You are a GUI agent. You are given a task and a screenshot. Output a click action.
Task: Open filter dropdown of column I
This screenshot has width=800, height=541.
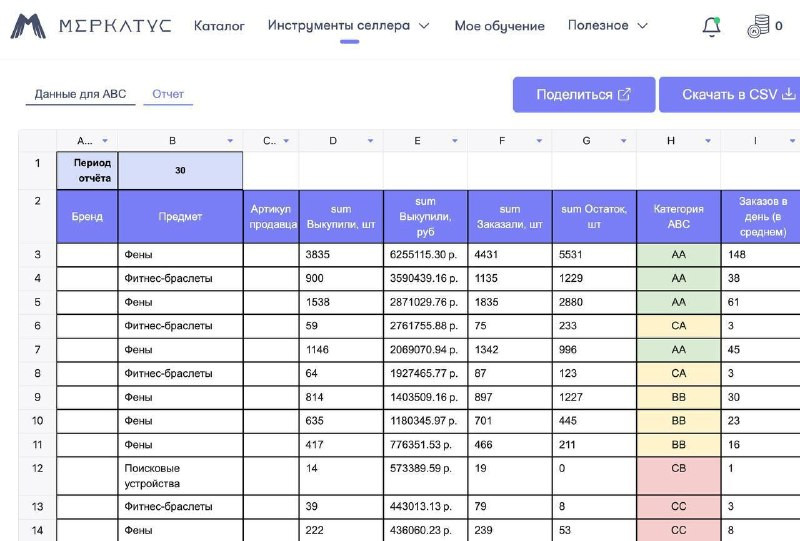(x=792, y=141)
